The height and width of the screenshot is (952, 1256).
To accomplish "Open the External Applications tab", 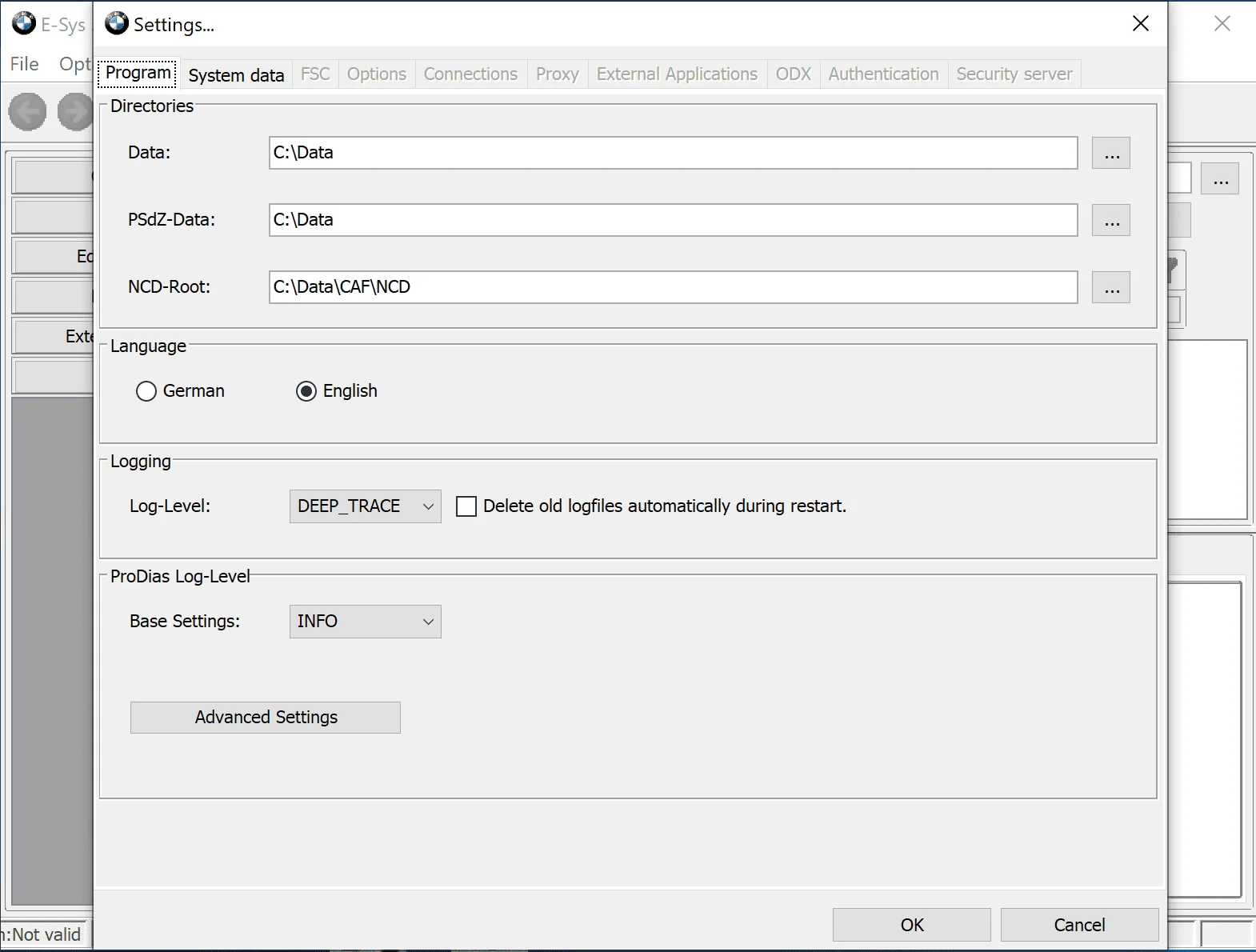I will click(x=678, y=74).
